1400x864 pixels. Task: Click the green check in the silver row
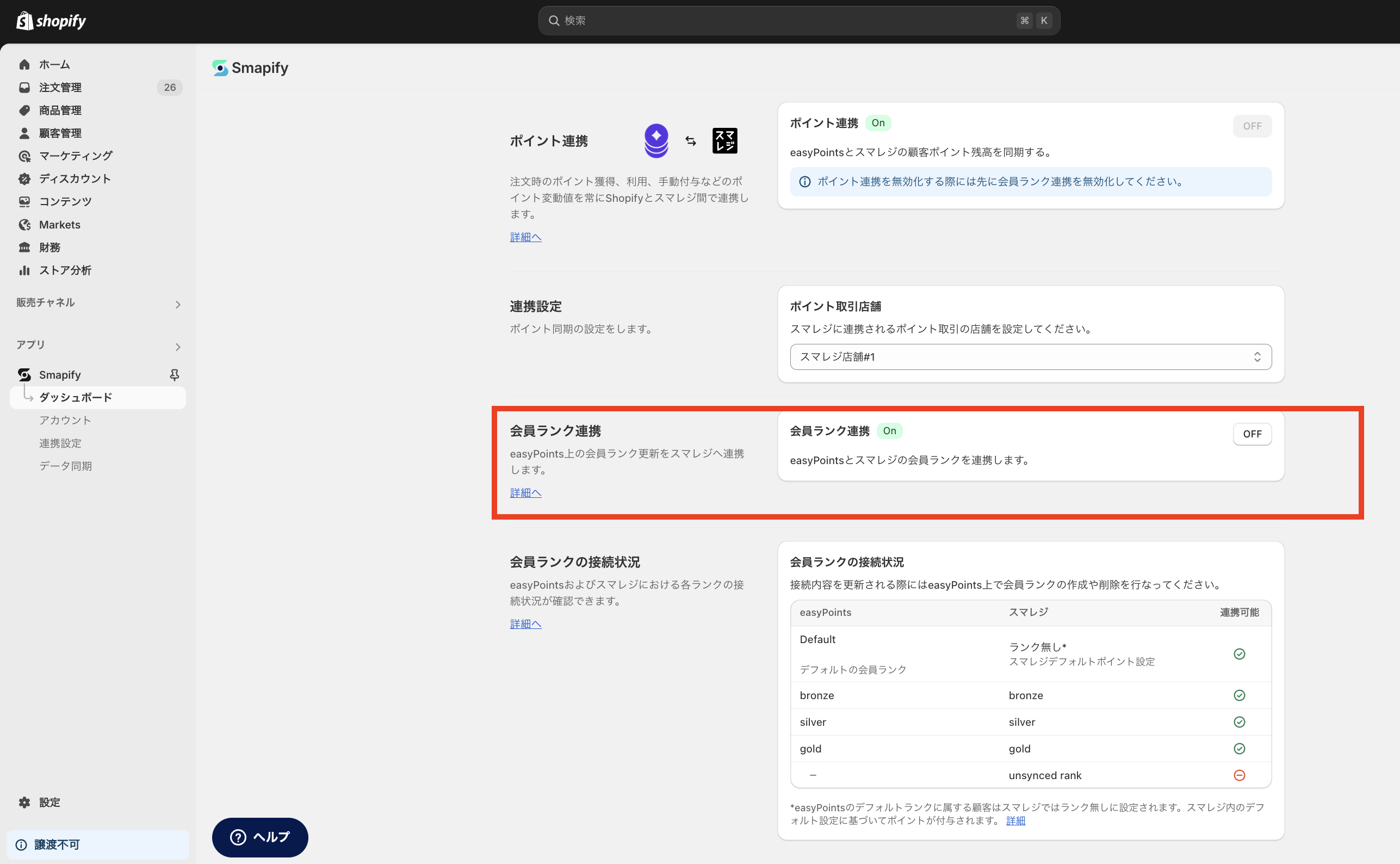[x=1239, y=723]
